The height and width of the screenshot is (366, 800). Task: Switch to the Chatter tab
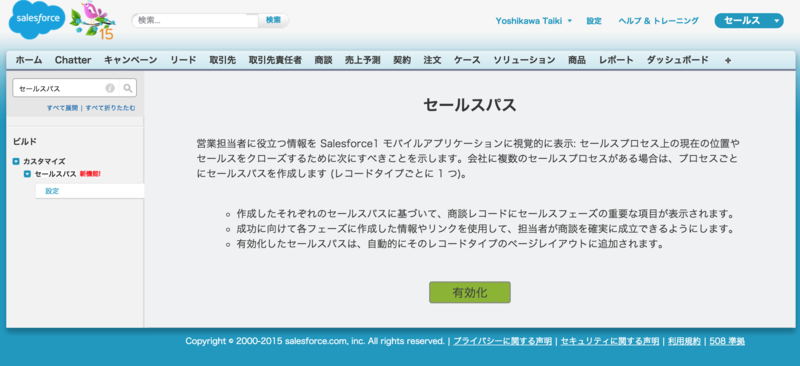coord(73,60)
